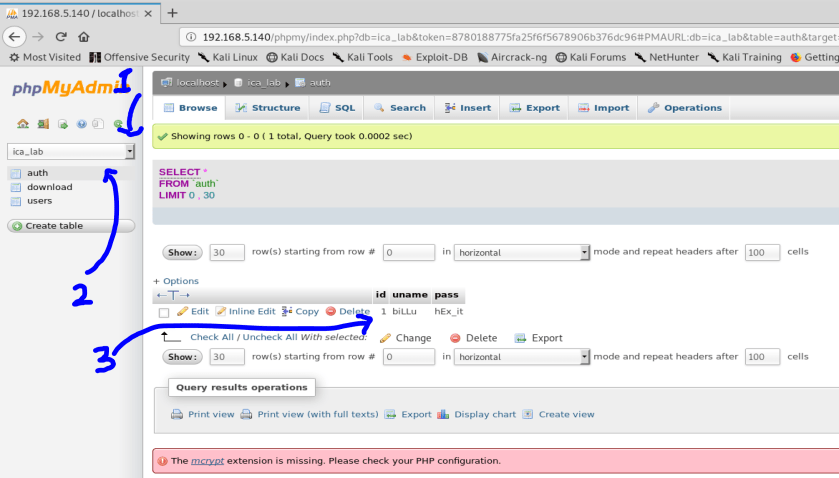Click the Copy row icon
This screenshot has height=478, width=839.
287,312
